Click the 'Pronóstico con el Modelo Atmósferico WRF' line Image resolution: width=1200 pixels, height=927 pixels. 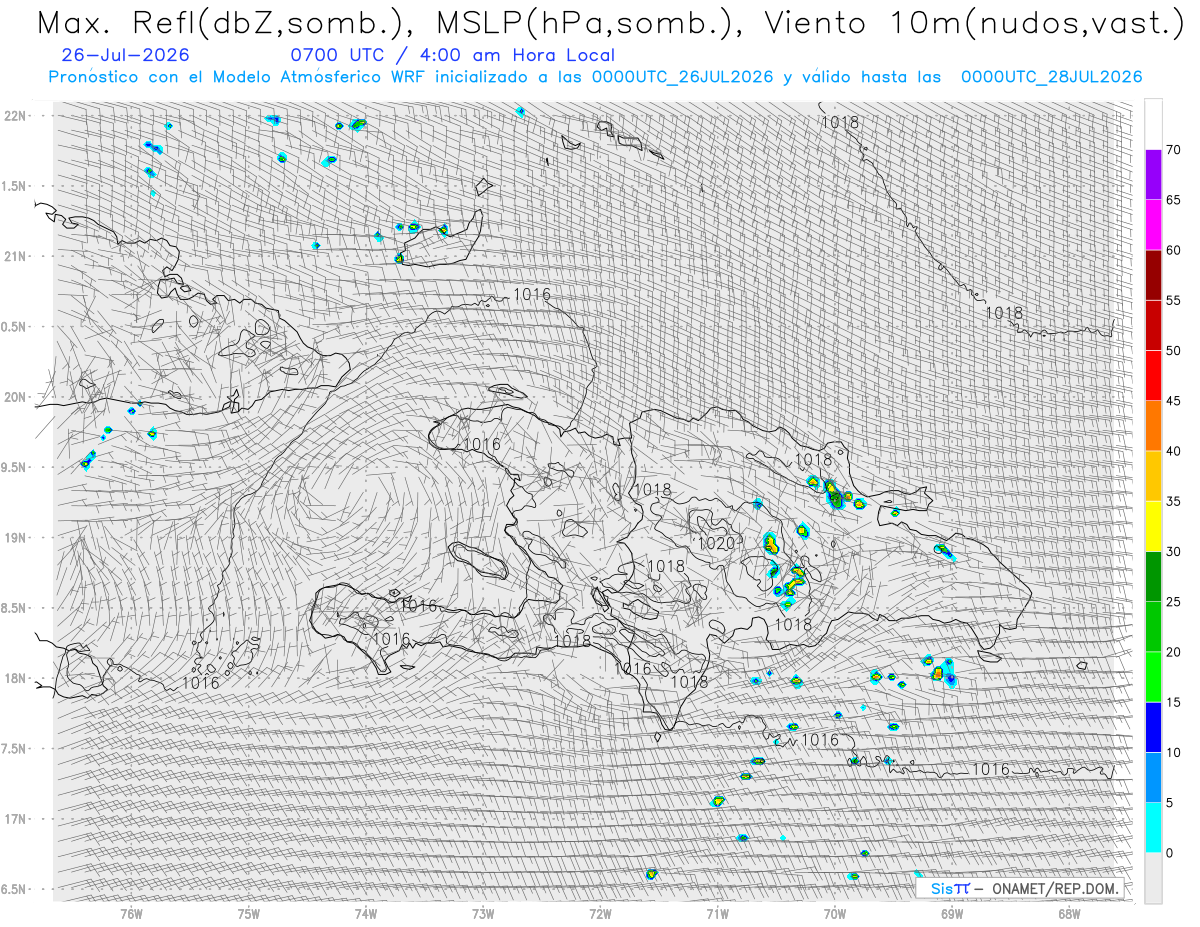[x=595, y=77]
